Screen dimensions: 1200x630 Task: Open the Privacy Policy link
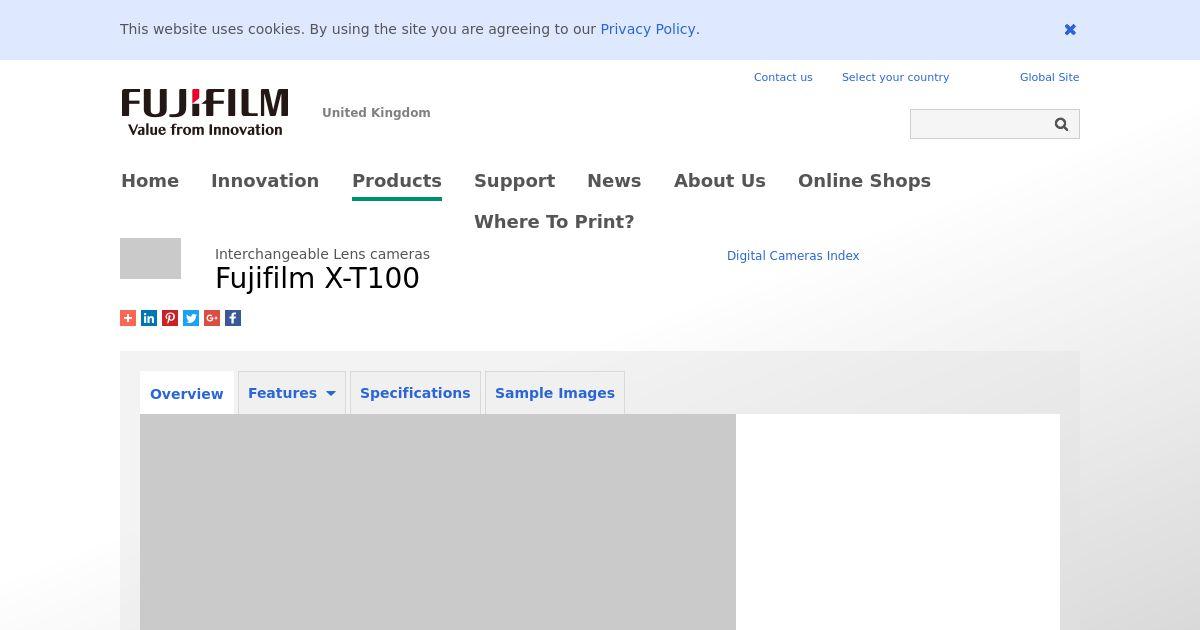tap(647, 29)
